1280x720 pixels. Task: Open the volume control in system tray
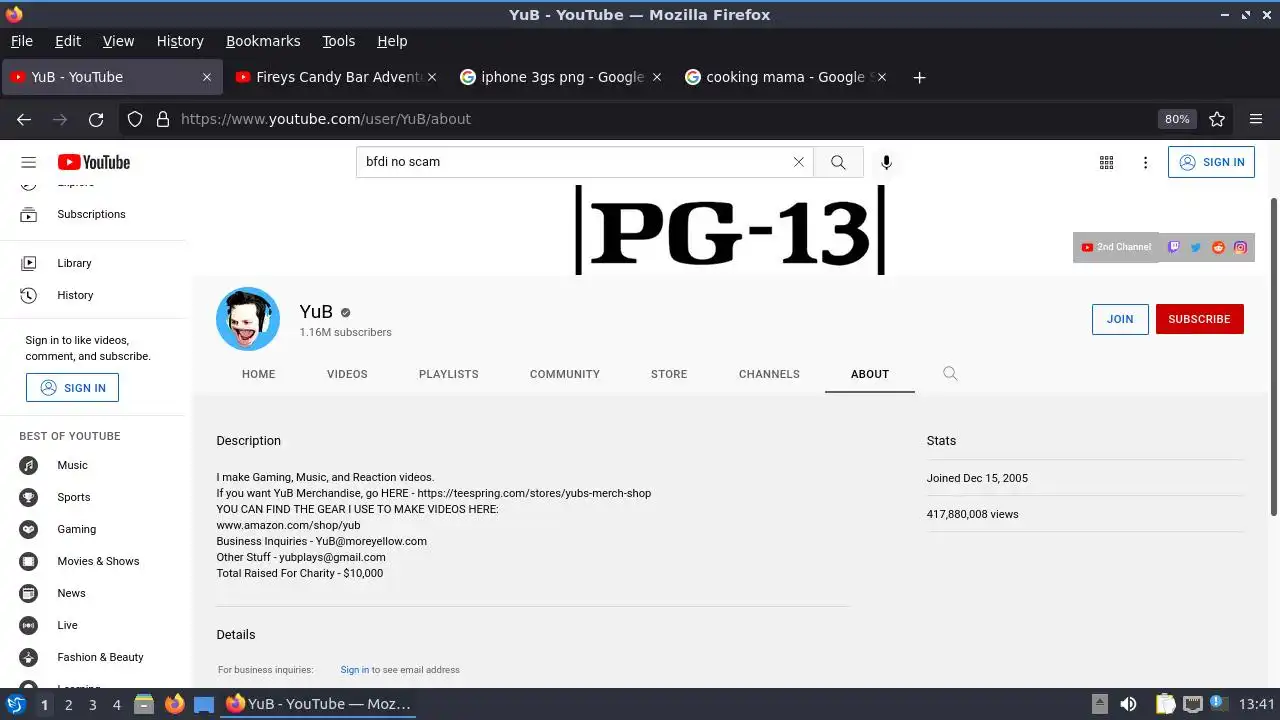pyautogui.click(x=1128, y=704)
